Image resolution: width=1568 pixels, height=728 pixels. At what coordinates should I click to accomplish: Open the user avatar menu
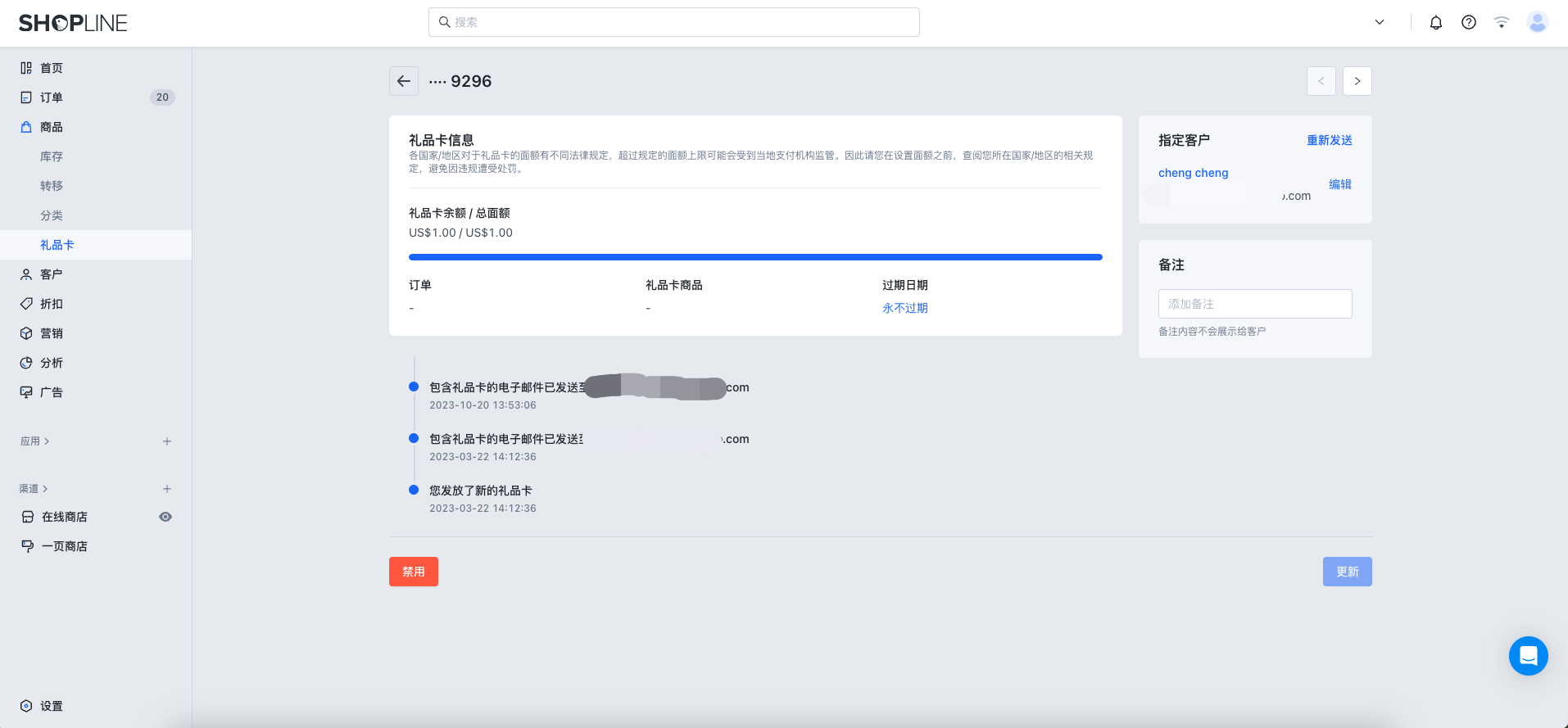coord(1538,23)
